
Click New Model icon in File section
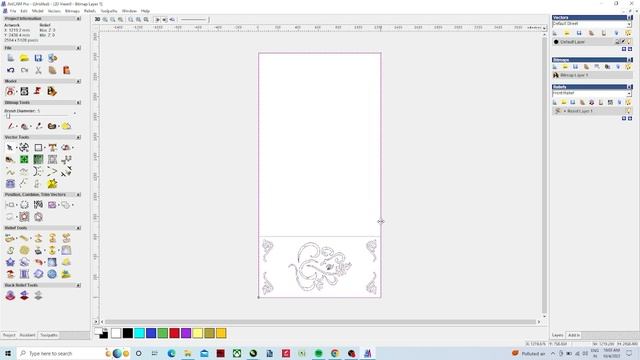11,58
